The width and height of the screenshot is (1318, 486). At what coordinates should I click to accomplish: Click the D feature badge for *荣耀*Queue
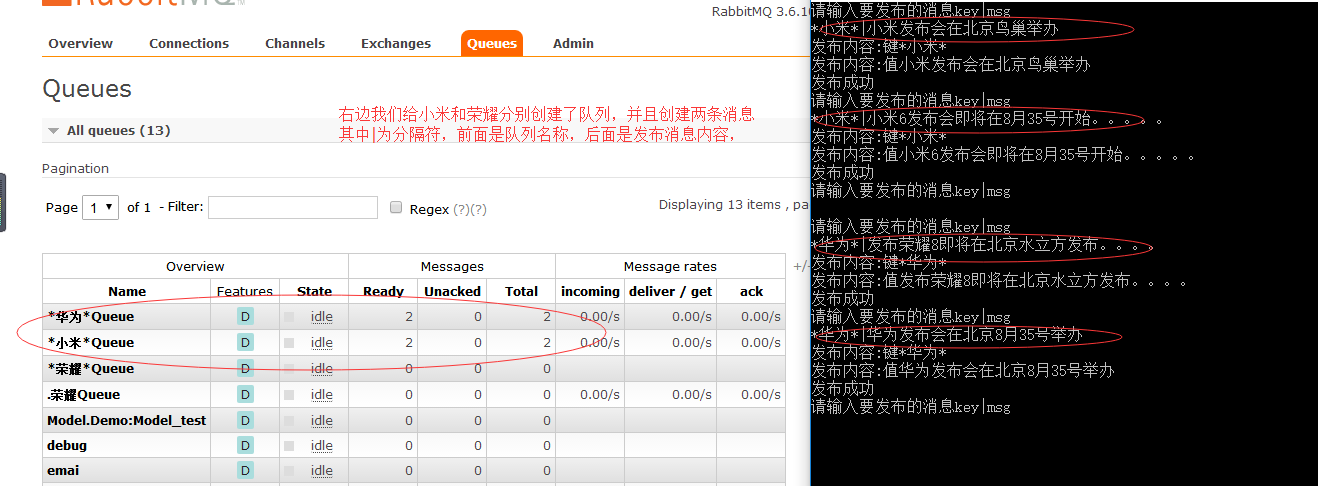[245, 369]
